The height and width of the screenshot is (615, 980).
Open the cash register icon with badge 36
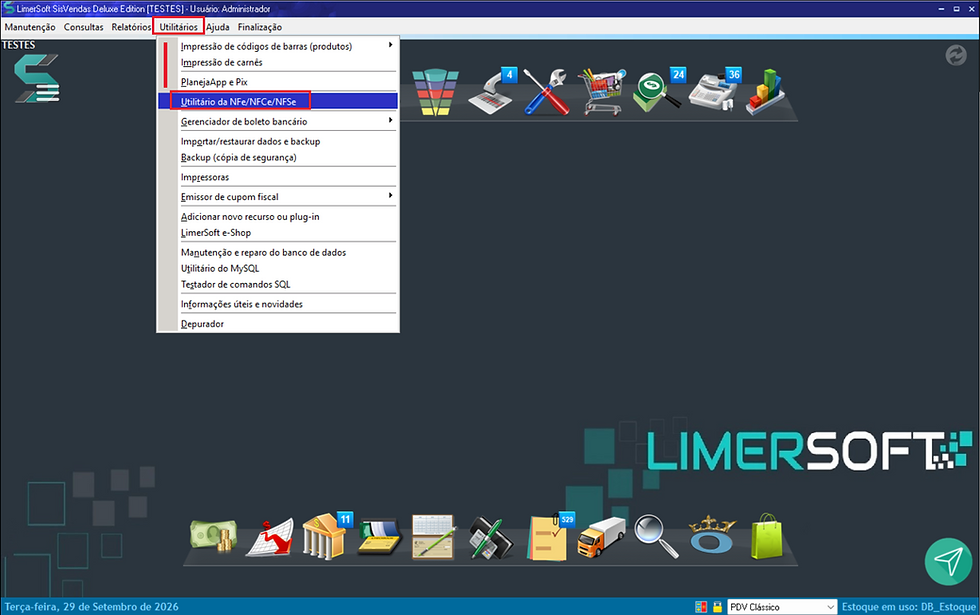(714, 91)
